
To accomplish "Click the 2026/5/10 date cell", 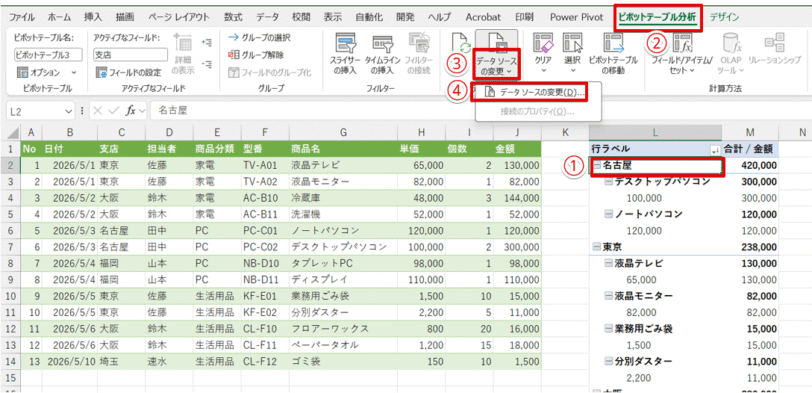I will coord(69,361).
